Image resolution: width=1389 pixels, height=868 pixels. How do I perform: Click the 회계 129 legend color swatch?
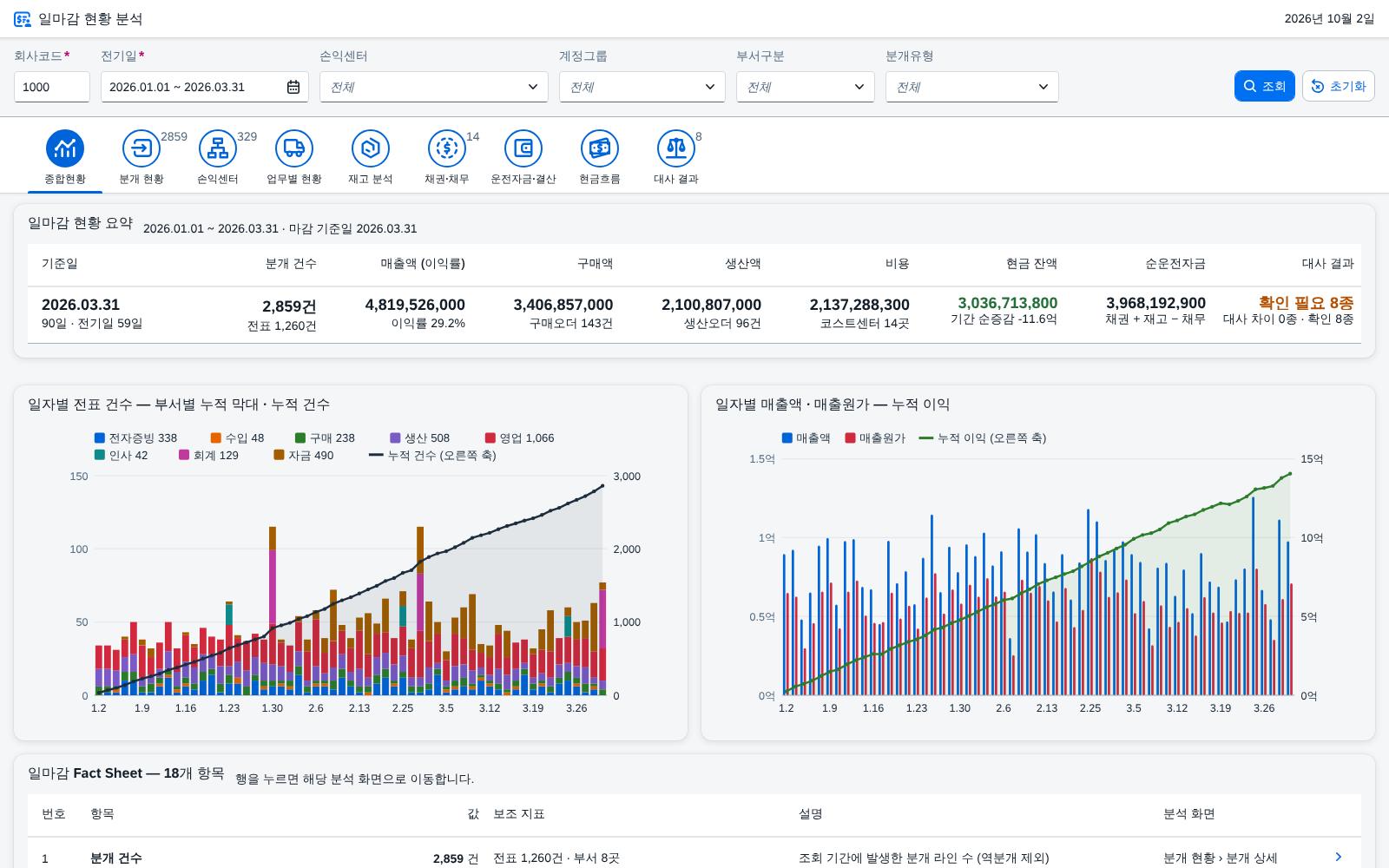[x=184, y=455]
